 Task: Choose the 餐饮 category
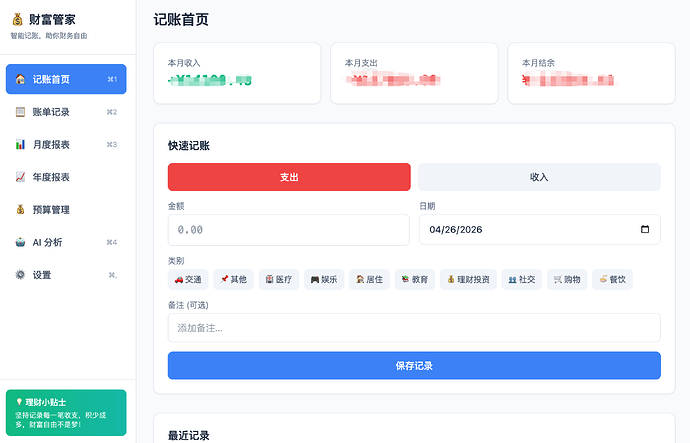613,279
